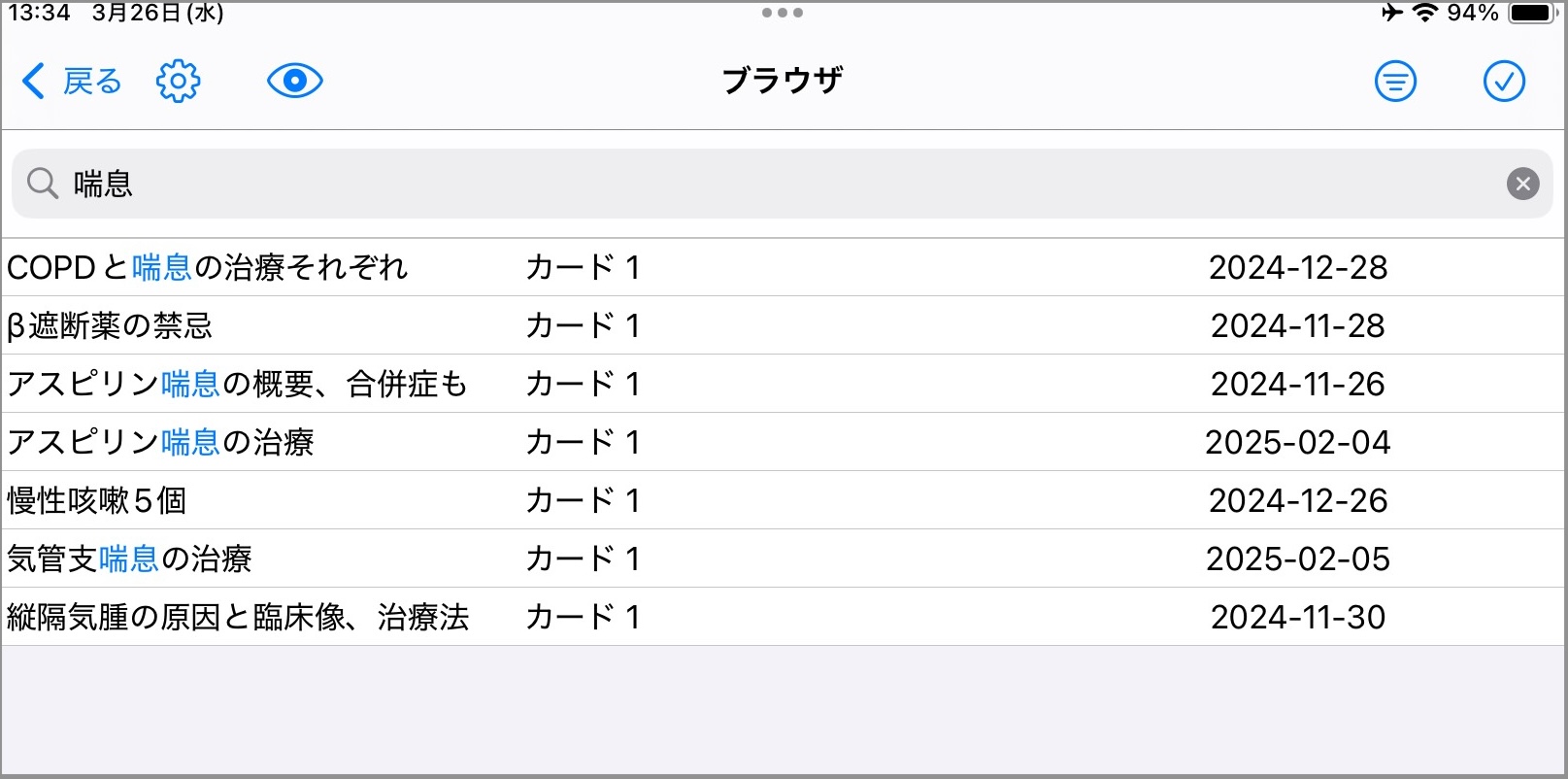Screen dimensions: 1568x779
Task: Click inside the 喘息 search field
Action: pyautogui.click(x=782, y=184)
